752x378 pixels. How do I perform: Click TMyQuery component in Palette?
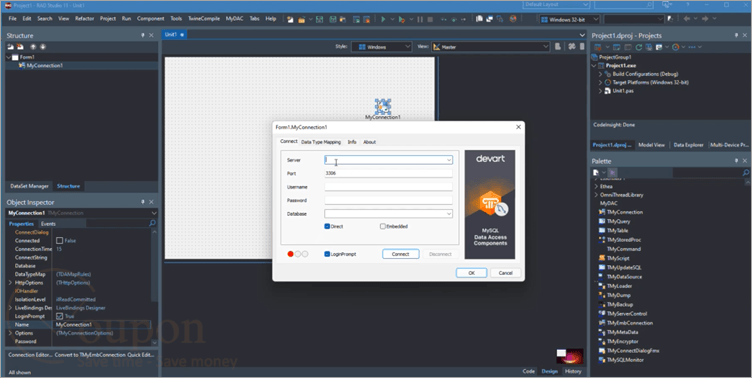(614, 221)
